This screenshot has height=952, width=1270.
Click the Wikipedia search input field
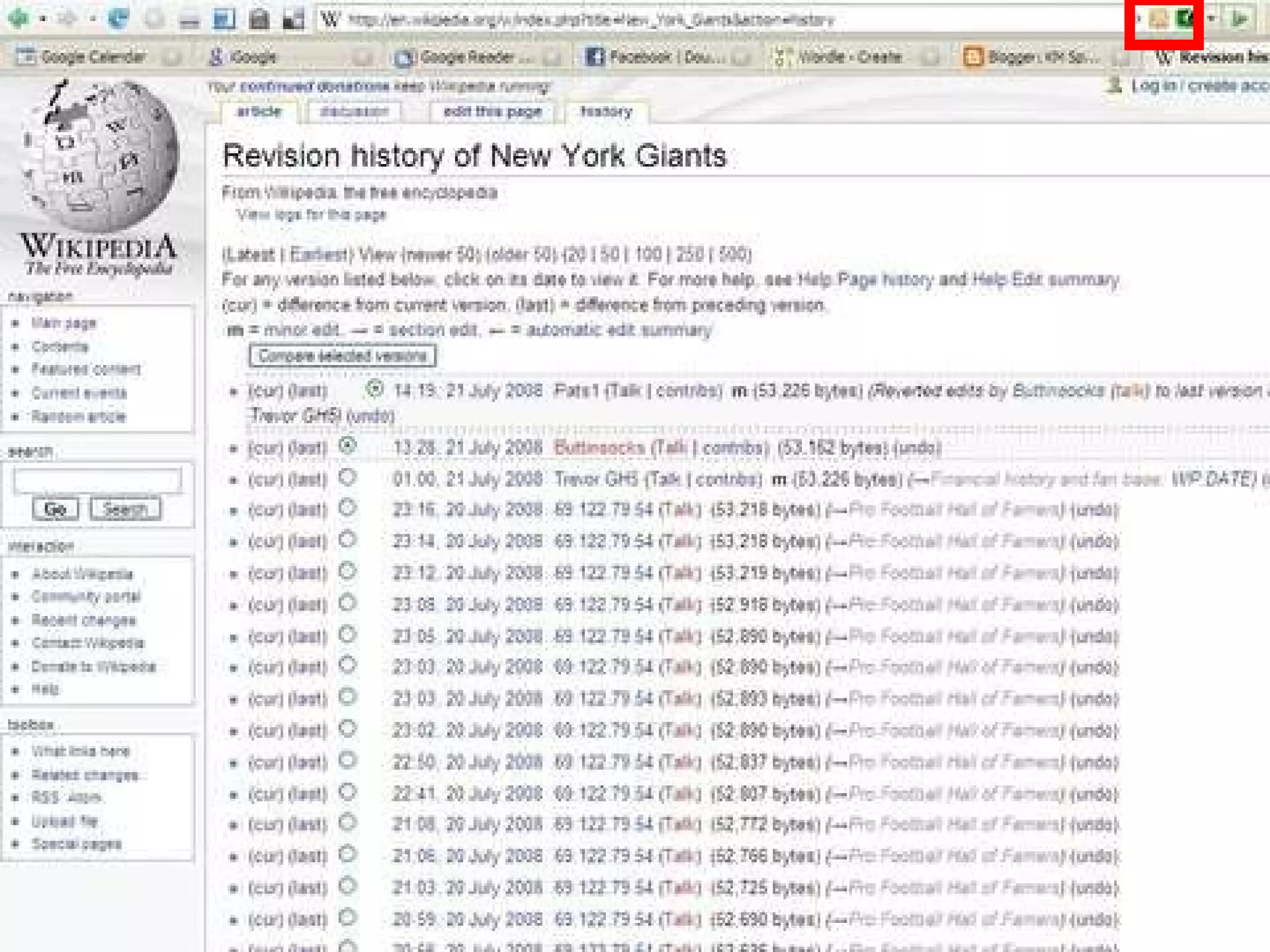[x=97, y=479]
